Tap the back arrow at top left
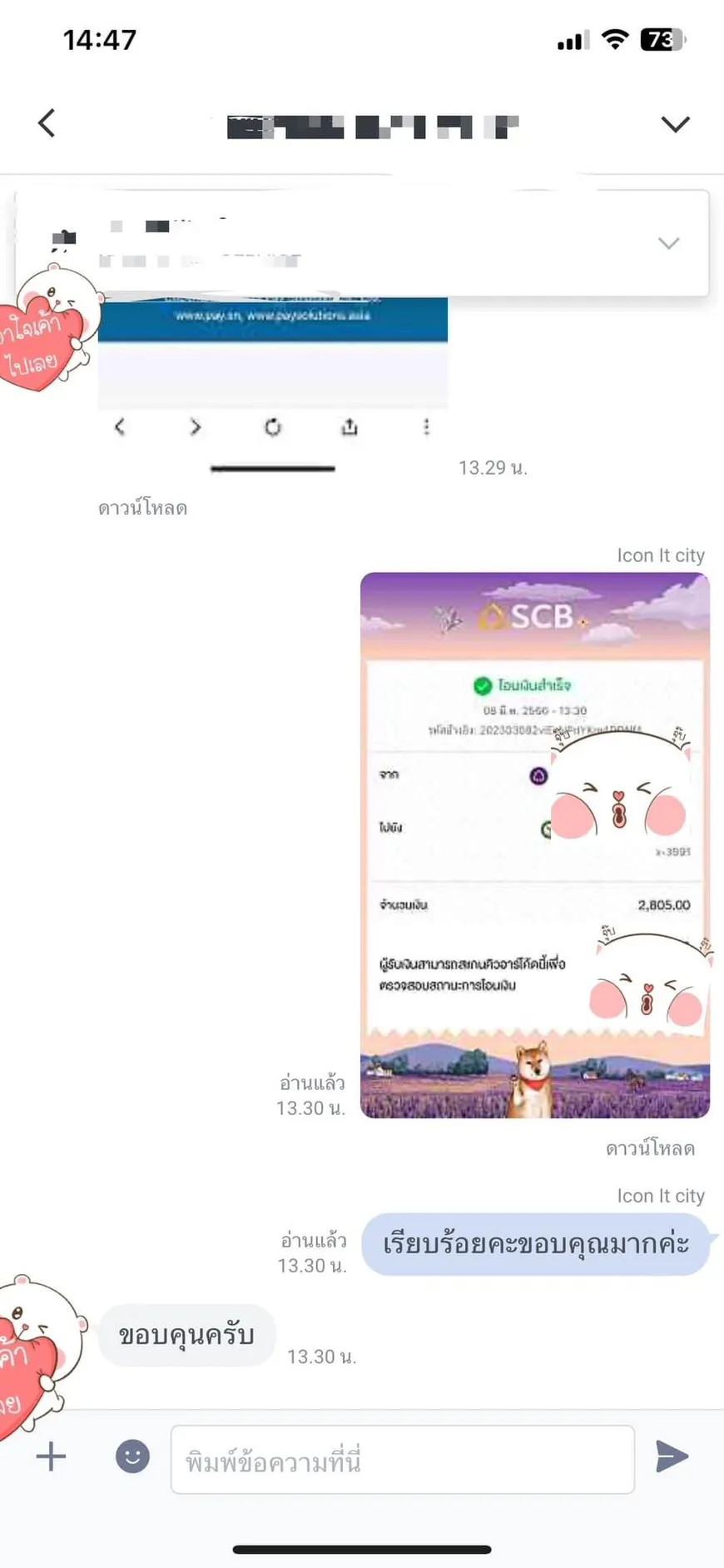This screenshot has width=724, height=1568. tap(47, 123)
